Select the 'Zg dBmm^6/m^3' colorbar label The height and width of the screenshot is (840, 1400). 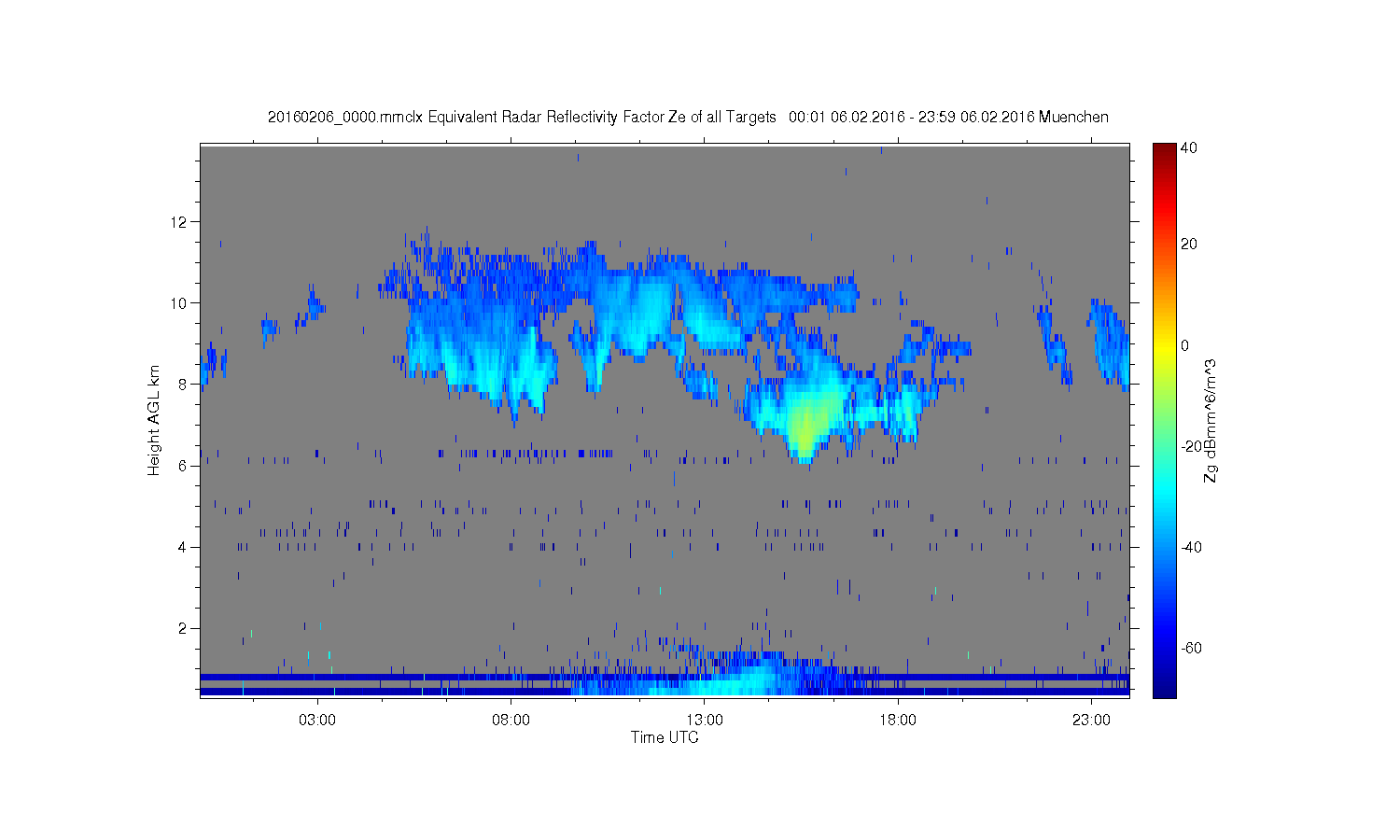[1211, 421]
